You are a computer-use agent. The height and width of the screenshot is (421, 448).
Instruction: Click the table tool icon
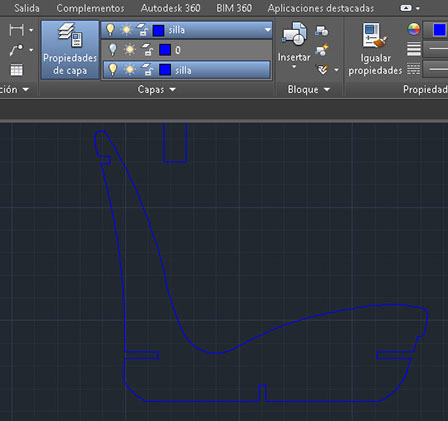click(x=16, y=70)
